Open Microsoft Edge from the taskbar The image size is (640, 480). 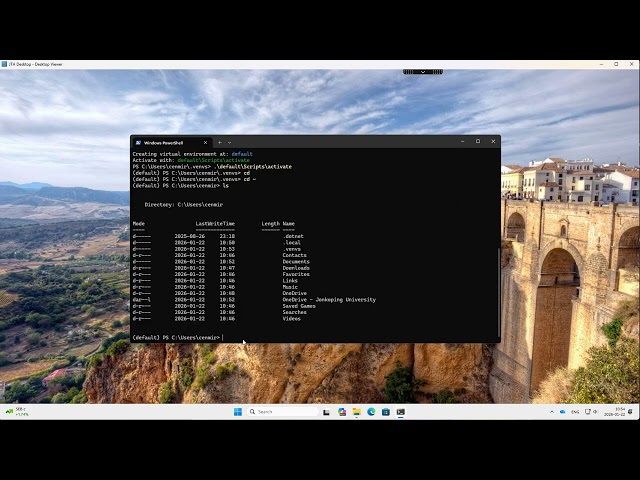371,412
